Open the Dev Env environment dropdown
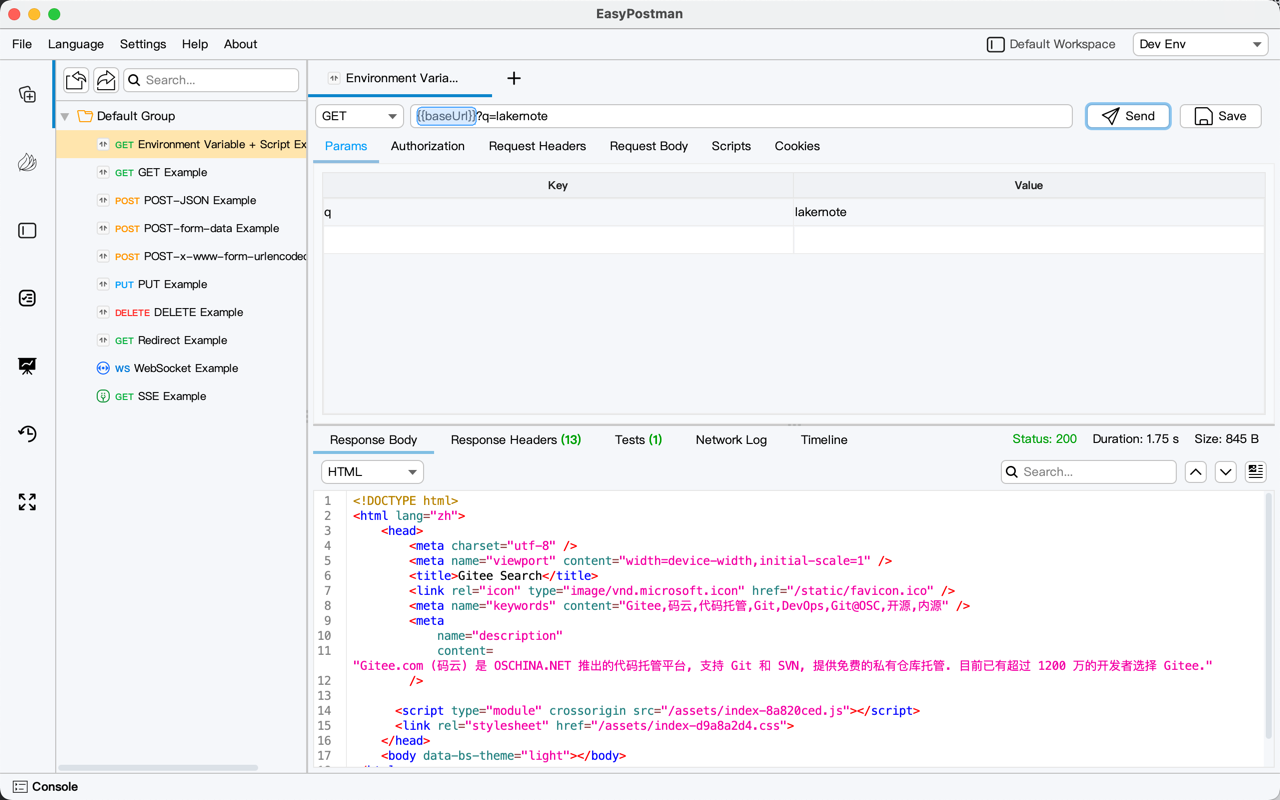 [1200, 44]
